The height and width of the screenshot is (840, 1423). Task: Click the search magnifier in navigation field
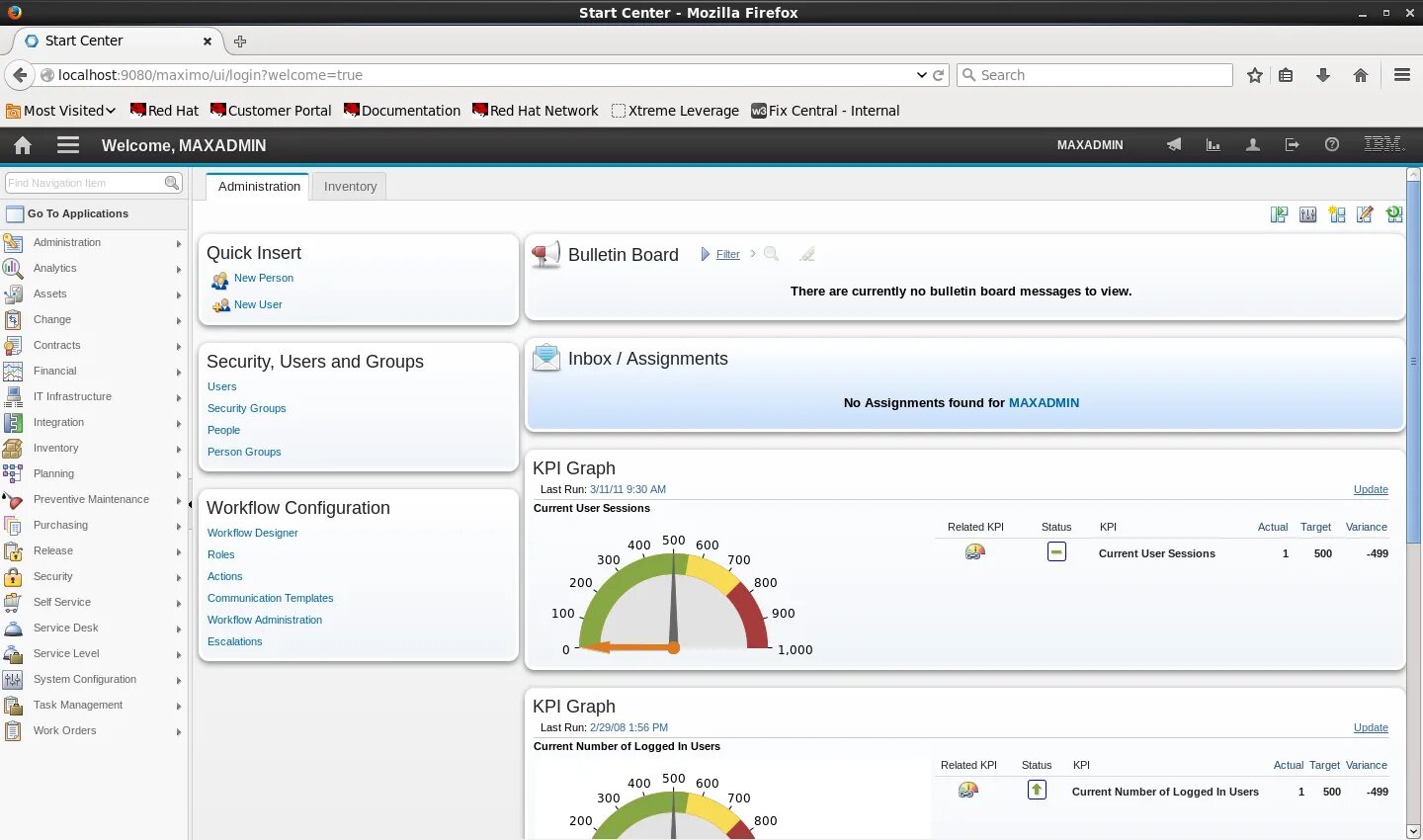point(172,183)
